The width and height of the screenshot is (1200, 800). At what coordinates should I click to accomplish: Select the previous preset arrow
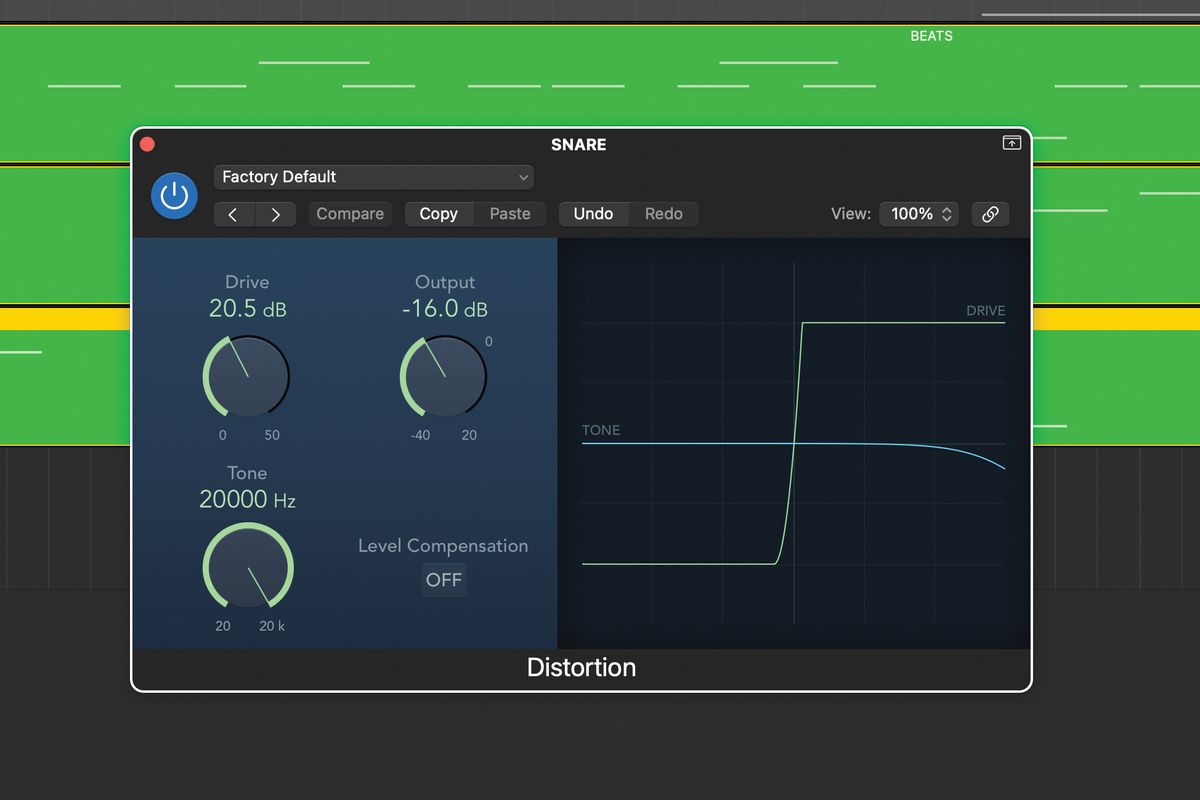pos(233,214)
